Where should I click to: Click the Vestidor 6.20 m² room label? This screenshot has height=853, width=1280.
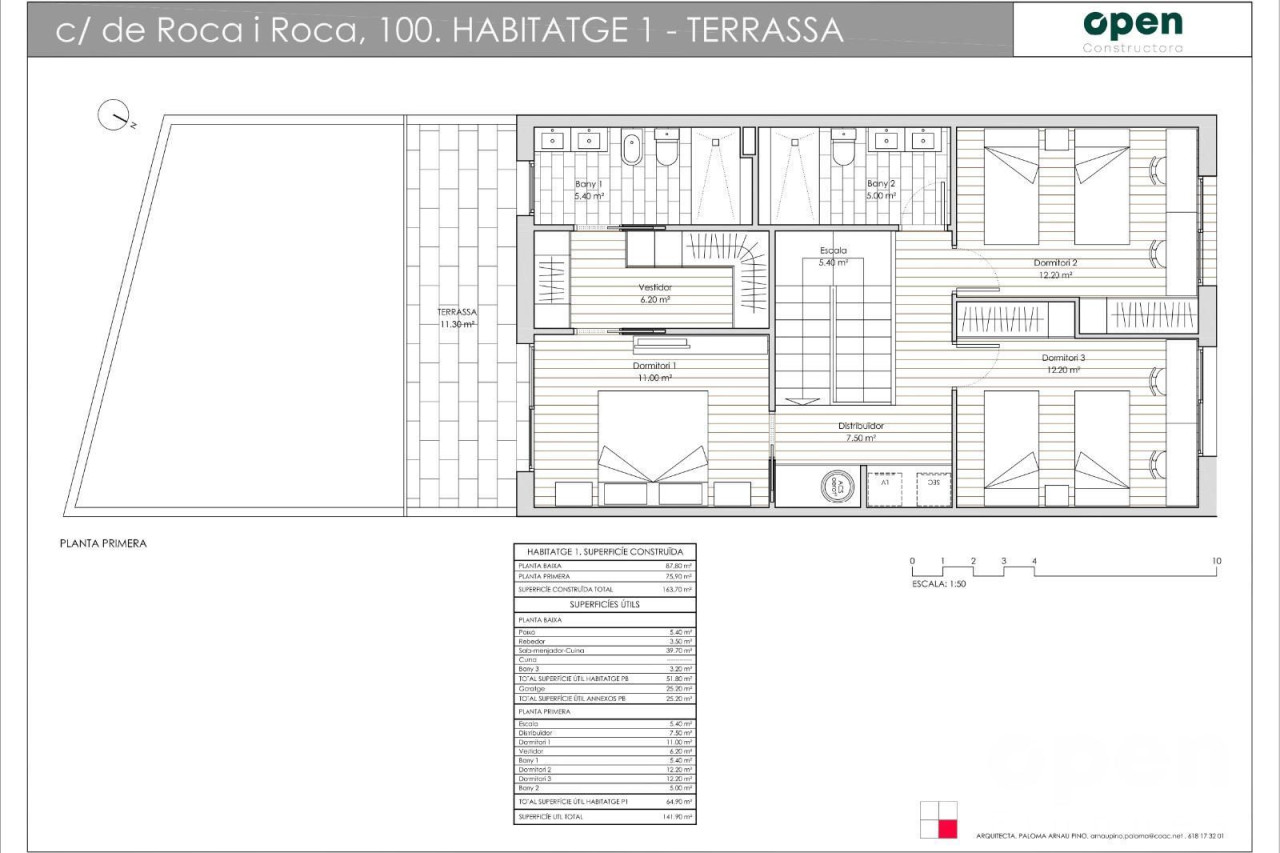click(x=654, y=292)
